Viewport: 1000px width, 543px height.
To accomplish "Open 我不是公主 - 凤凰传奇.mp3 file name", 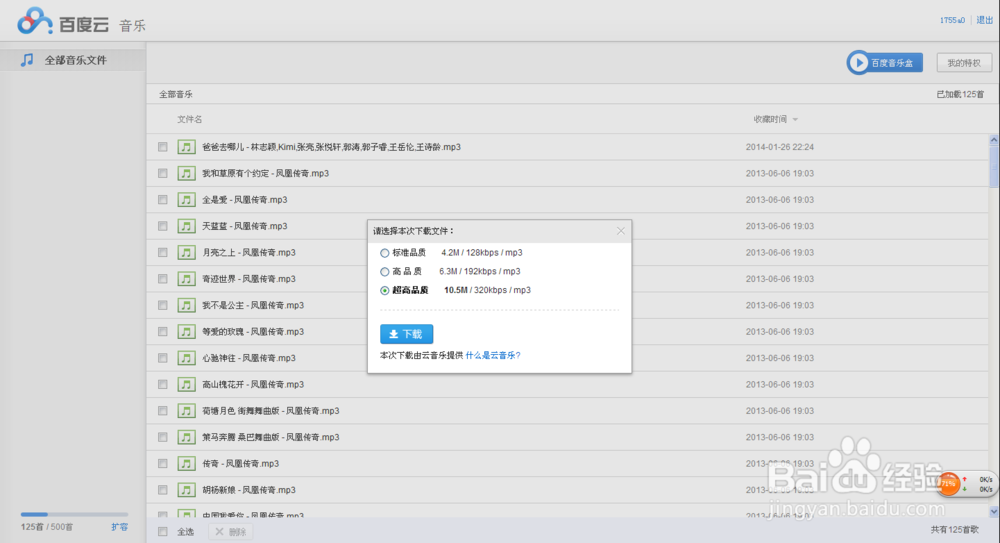I will click(x=253, y=305).
